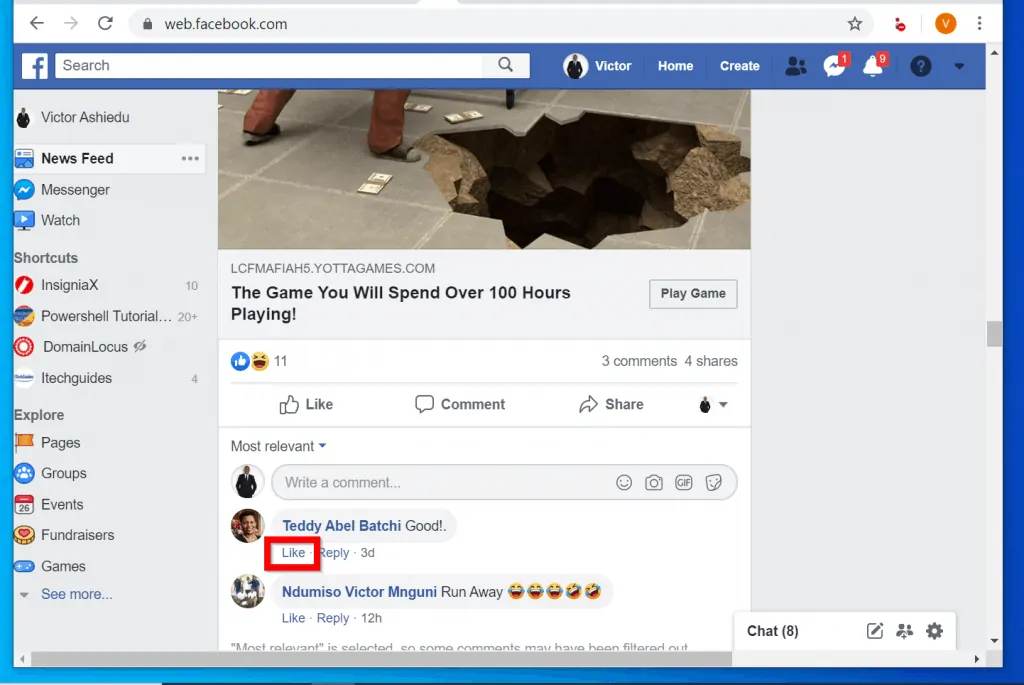Like Teddy Abel Batchi's comment
Viewport: 1024px width, 685px height.
292,552
